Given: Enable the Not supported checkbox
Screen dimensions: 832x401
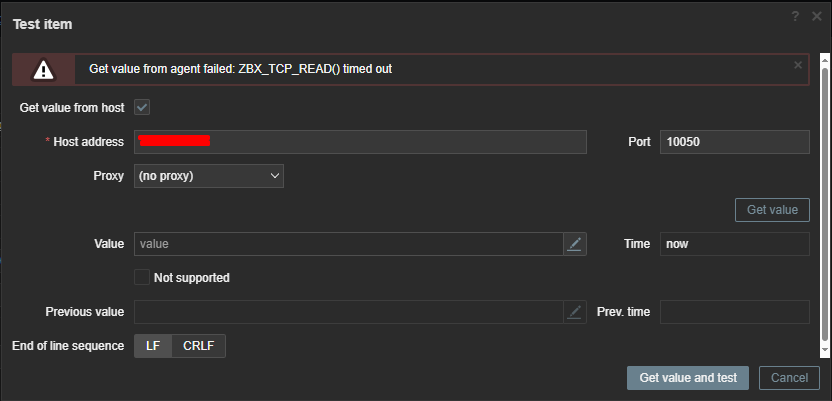Looking at the screenshot, I should coord(142,277).
